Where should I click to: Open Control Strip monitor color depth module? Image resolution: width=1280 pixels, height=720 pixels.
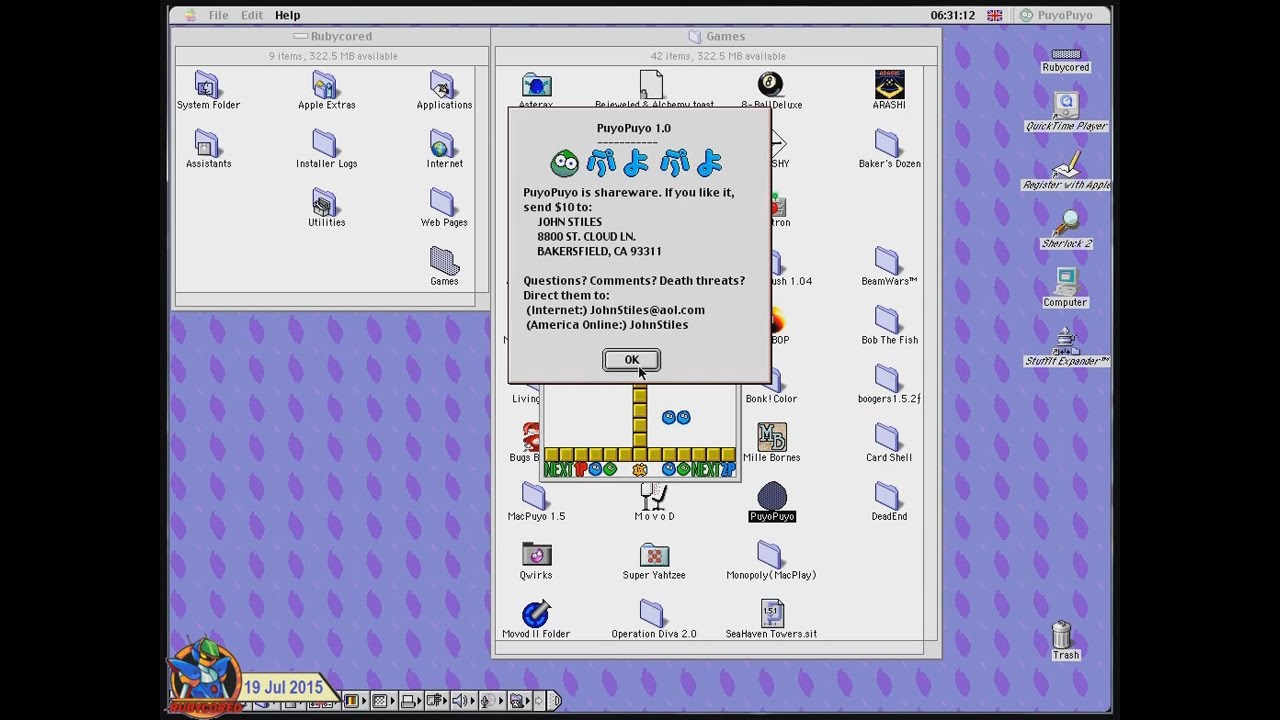pyautogui.click(x=356, y=701)
